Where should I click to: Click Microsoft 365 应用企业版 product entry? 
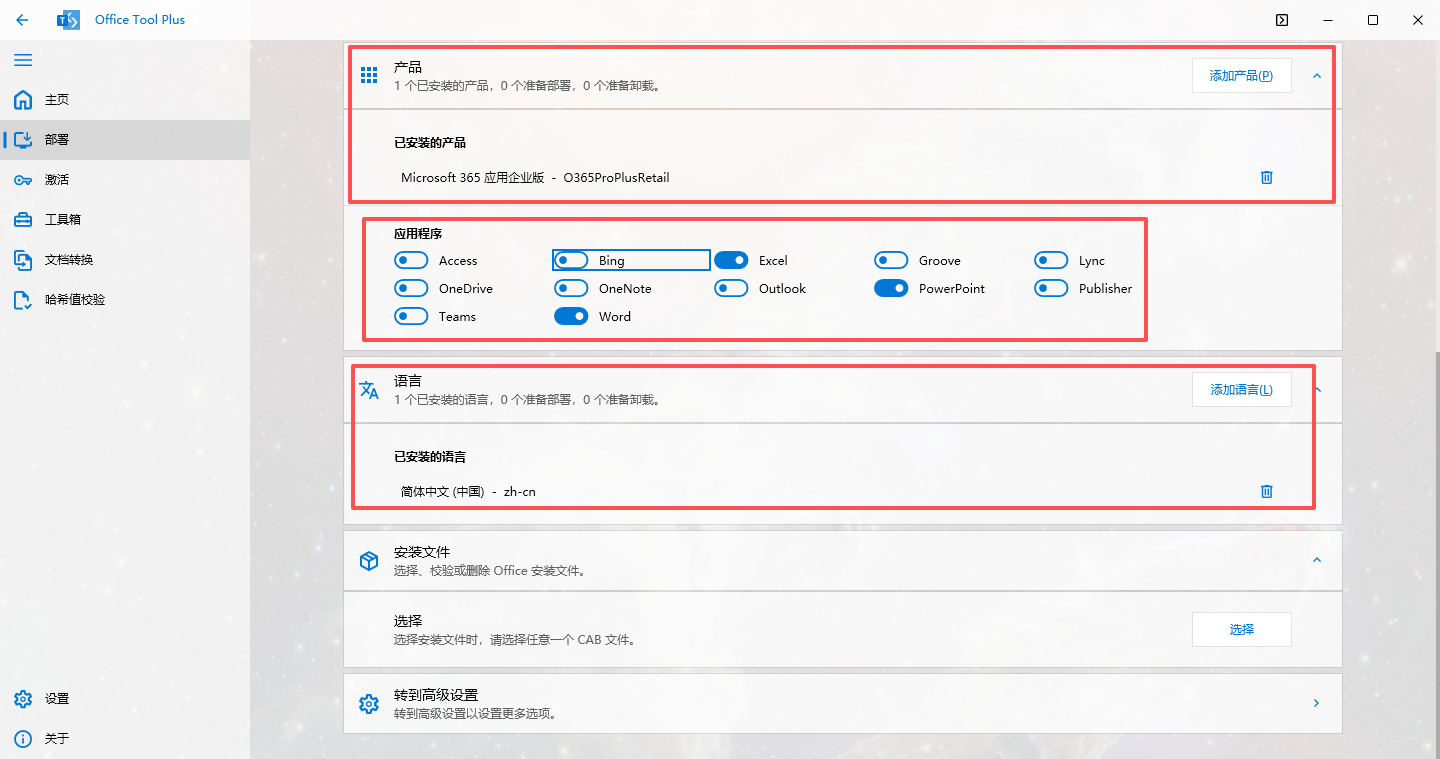[x=535, y=178]
